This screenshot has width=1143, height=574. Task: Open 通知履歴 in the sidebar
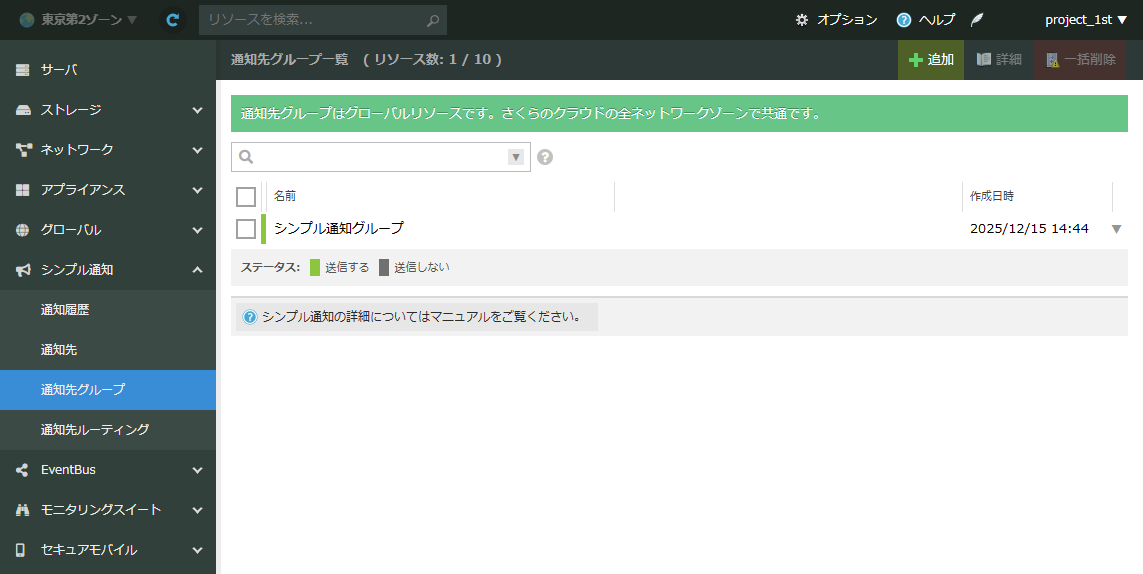(x=65, y=310)
